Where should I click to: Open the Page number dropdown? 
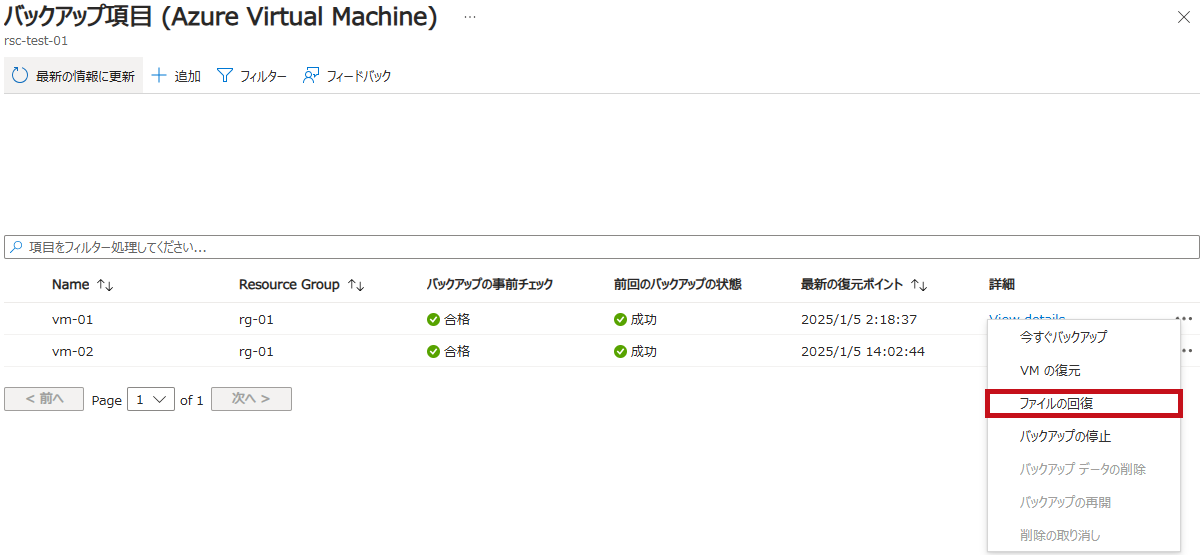pos(151,400)
